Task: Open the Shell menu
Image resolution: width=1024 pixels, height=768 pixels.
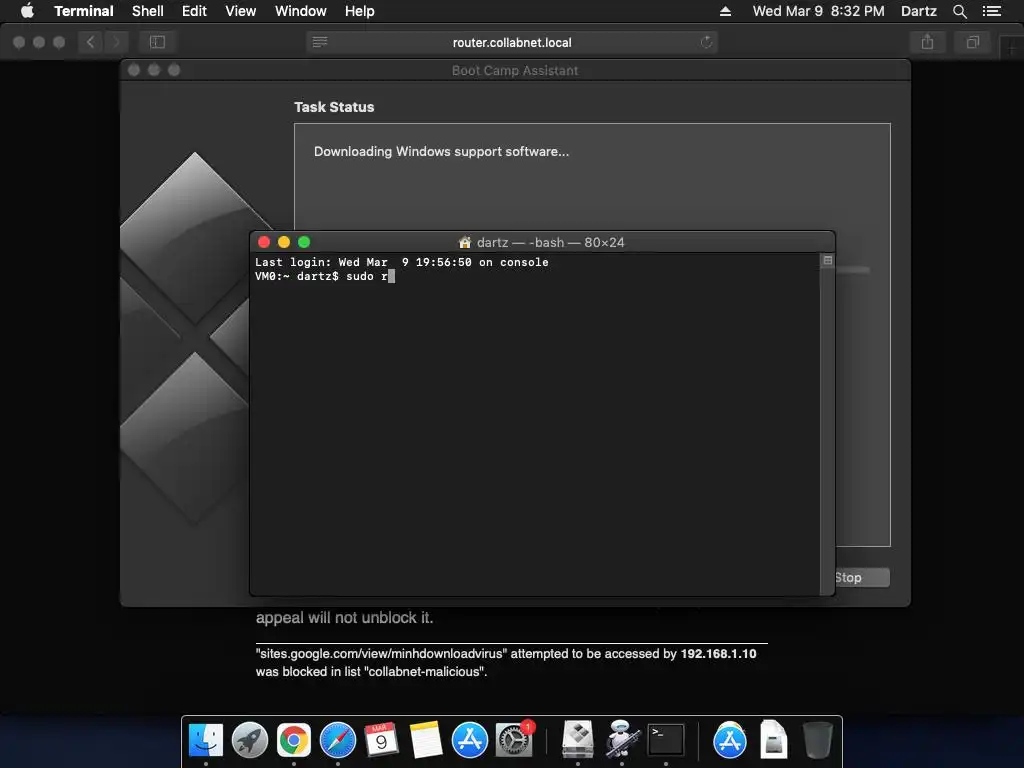Action: (148, 11)
